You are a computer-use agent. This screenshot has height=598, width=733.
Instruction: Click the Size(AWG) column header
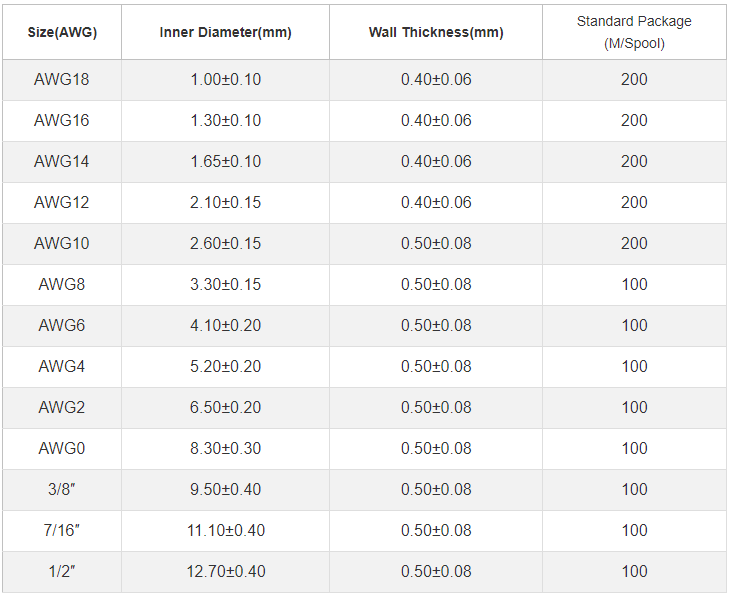click(x=62, y=32)
